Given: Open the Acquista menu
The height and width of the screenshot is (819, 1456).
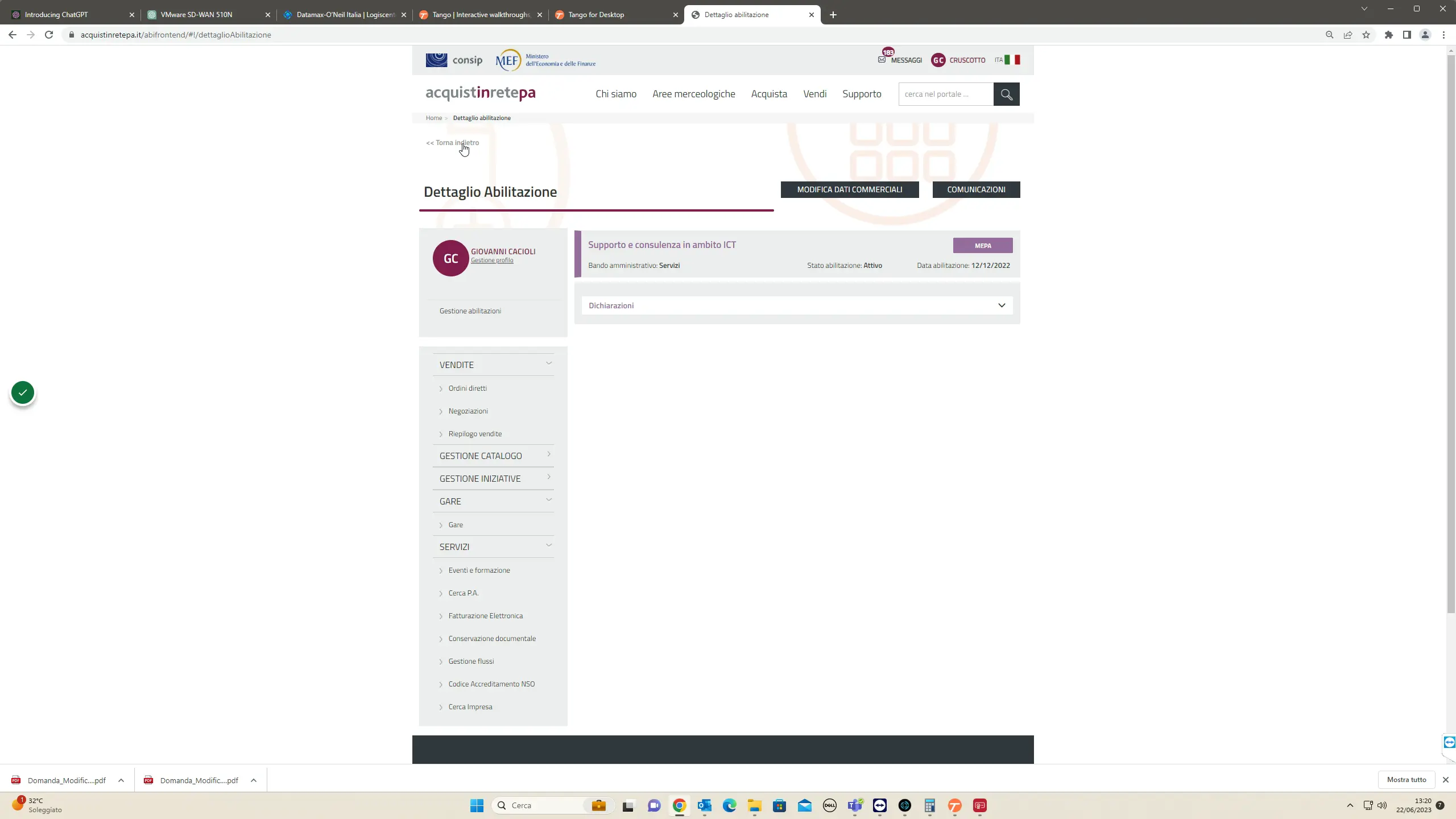Looking at the screenshot, I should 769,94.
